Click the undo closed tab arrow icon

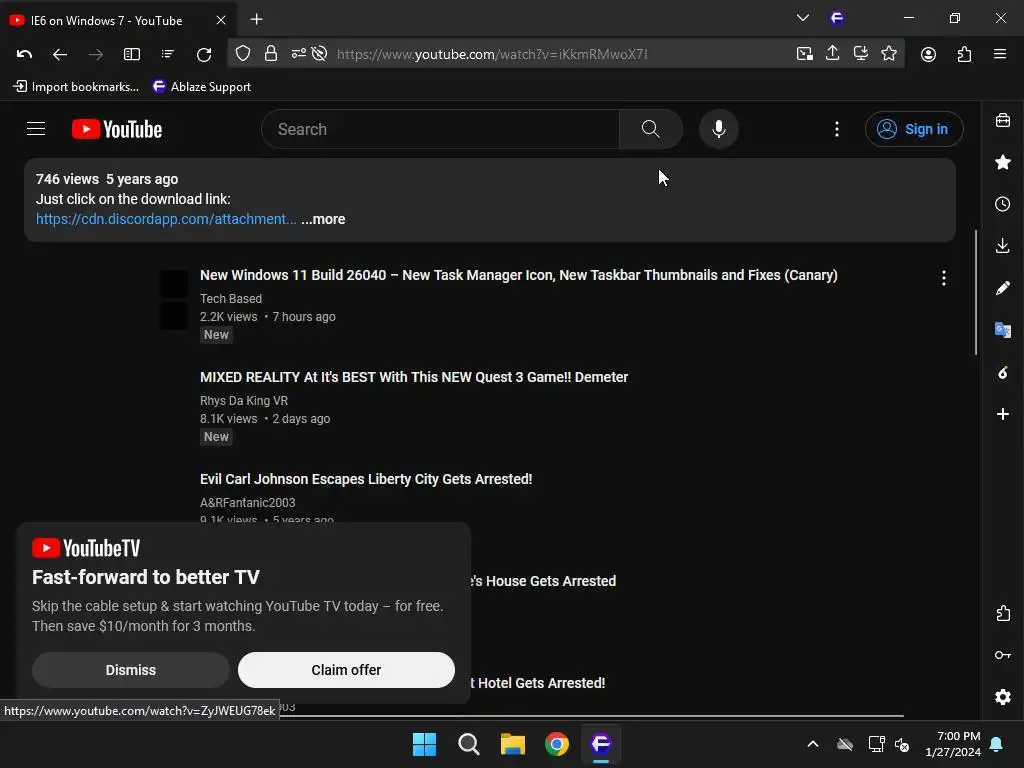pos(24,54)
